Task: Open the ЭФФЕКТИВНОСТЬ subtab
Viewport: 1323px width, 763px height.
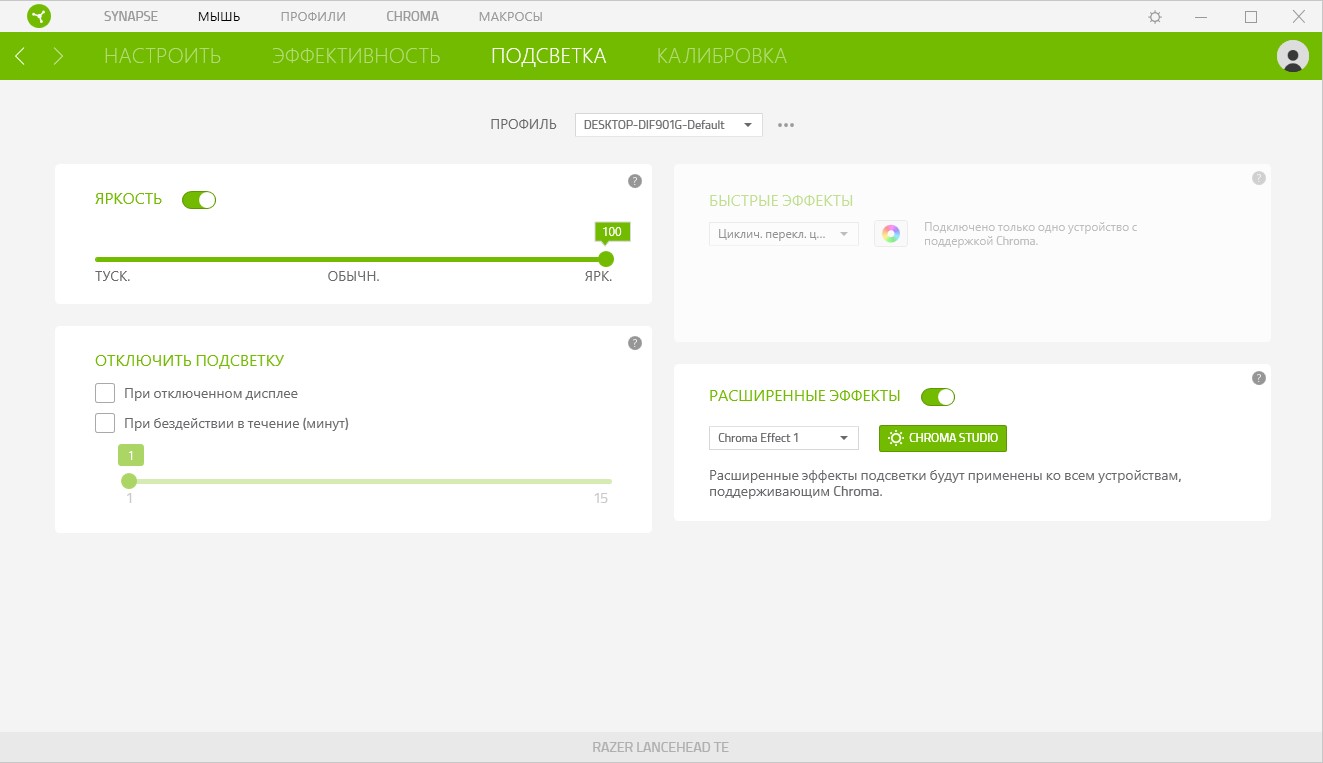Action: click(x=356, y=56)
